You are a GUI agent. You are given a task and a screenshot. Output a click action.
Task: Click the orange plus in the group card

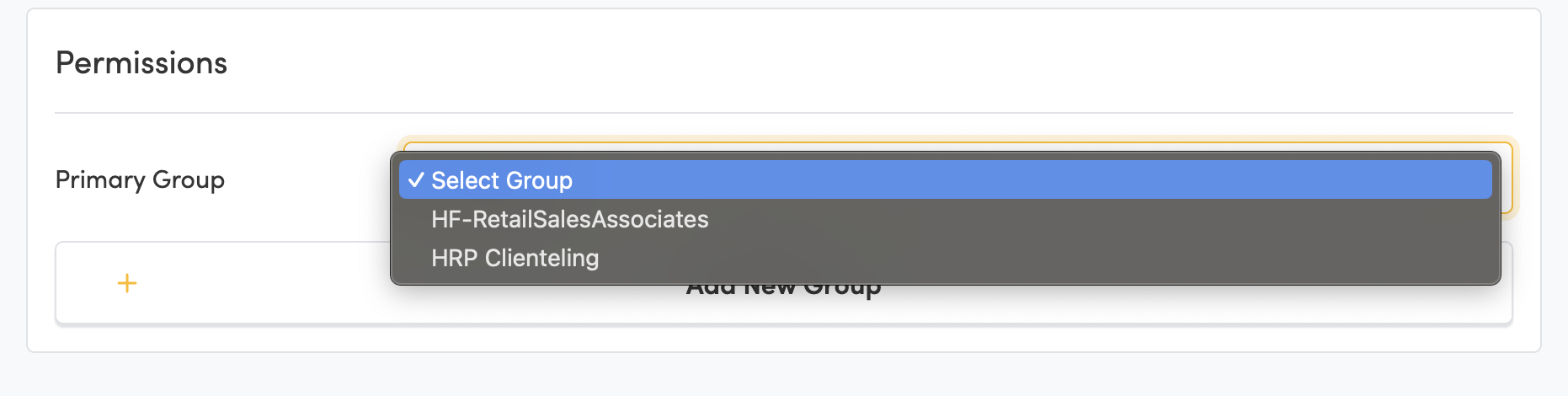[x=127, y=283]
